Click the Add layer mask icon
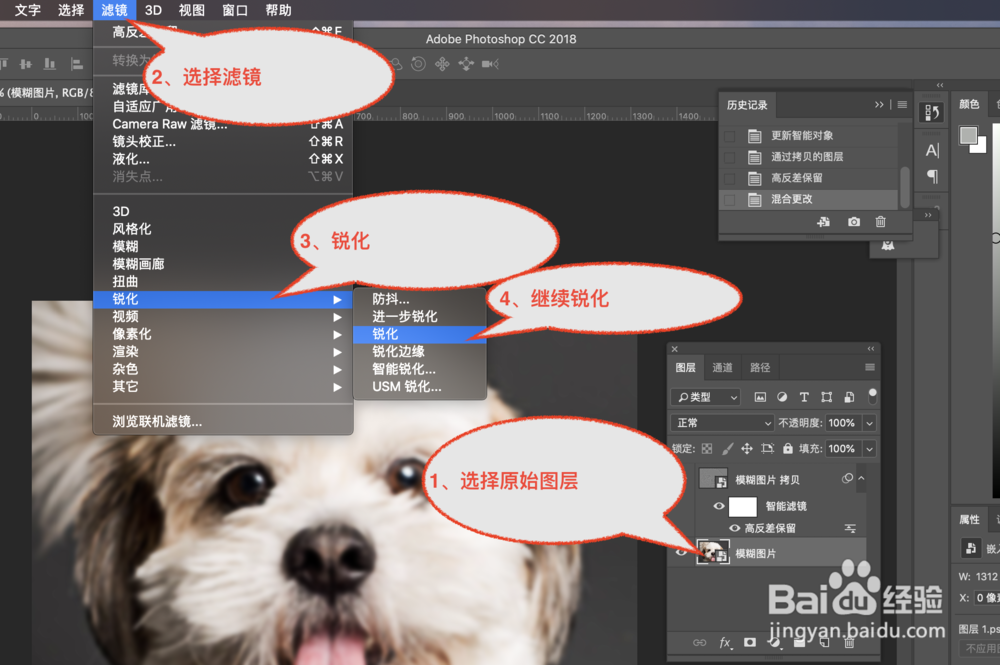 tap(750, 642)
